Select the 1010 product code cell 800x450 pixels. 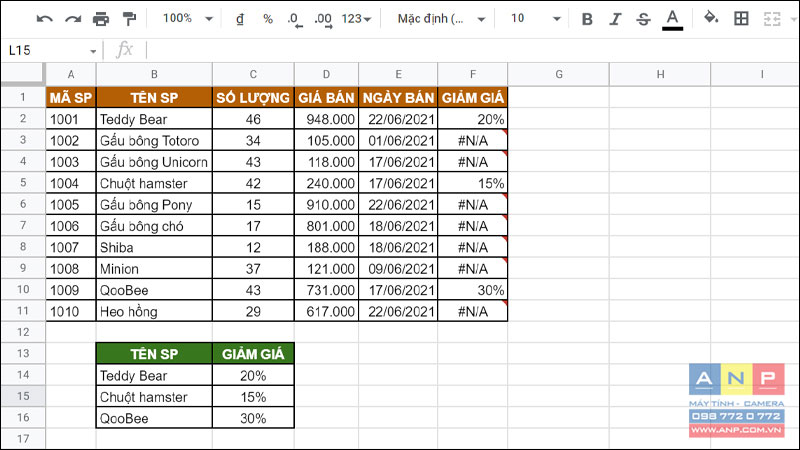(x=71, y=311)
